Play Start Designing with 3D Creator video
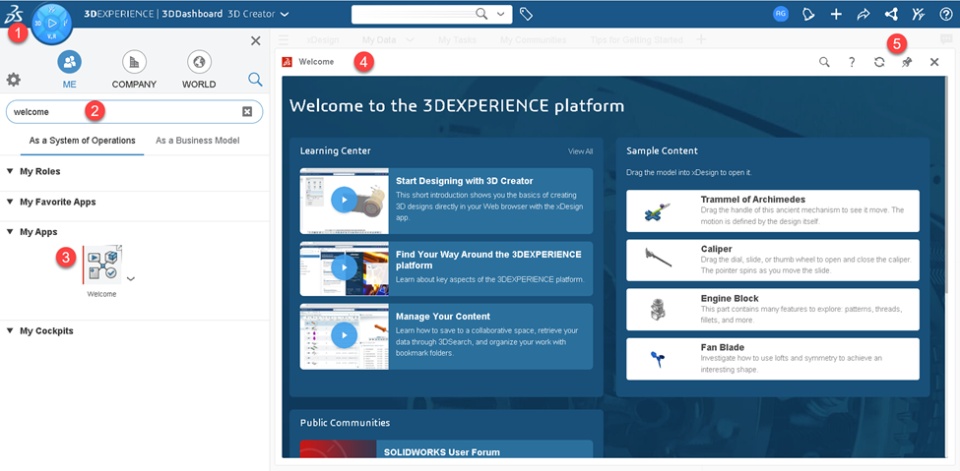Viewport: 960px width, 471px height. pyautogui.click(x=344, y=200)
